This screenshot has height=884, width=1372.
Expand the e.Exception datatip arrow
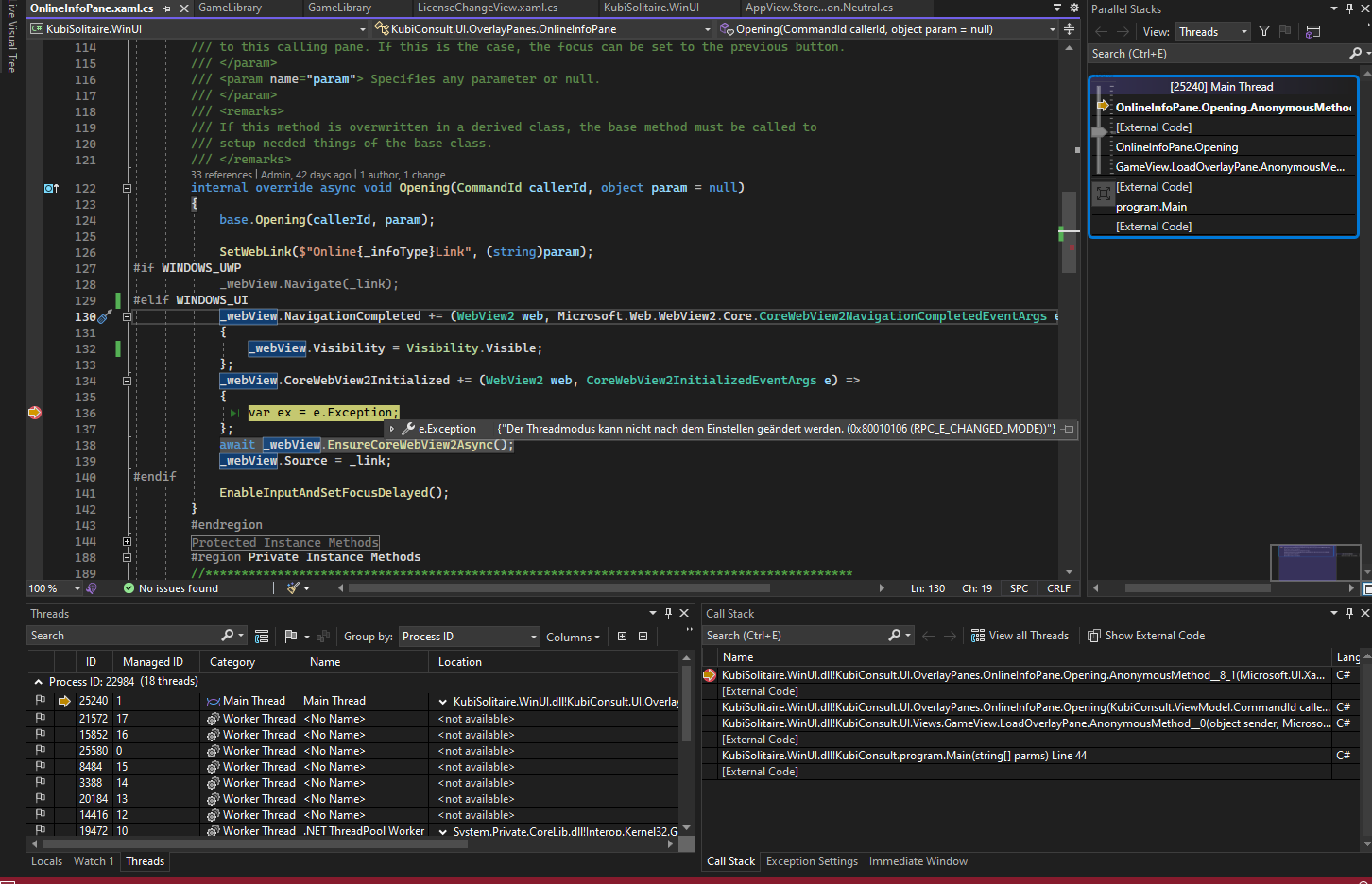pyautogui.click(x=391, y=429)
